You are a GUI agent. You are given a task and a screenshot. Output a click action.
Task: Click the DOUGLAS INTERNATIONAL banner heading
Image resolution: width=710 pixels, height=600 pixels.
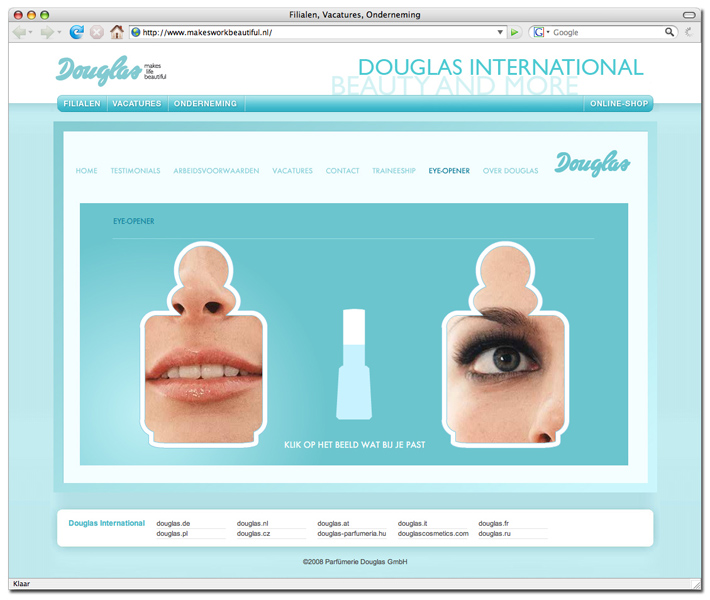coord(501,67)
